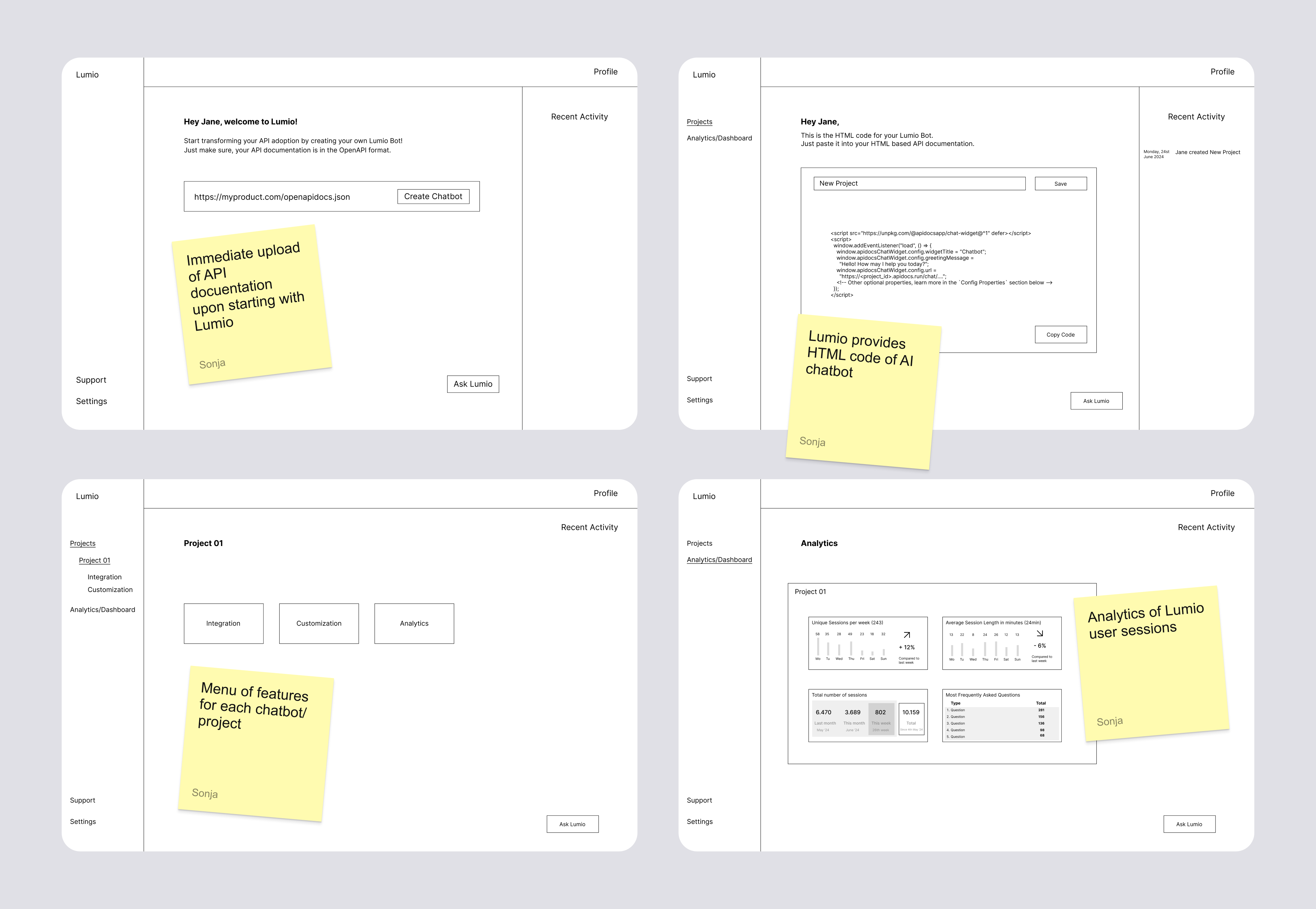Screen dimensions: 1316x909
Task: Select Project 01 in the sidebar tree
Action: pos(95,560)
